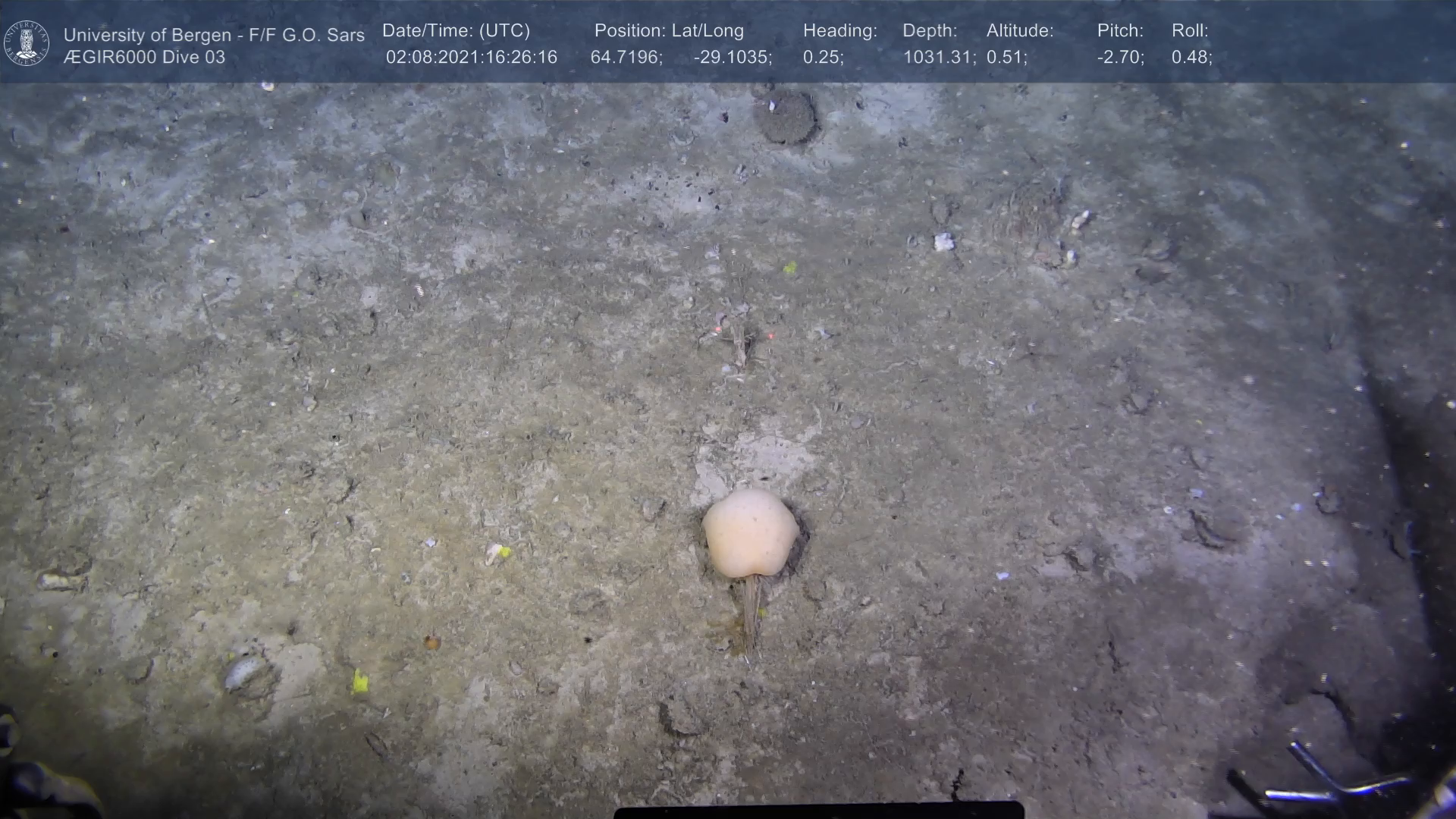Click the pitch value -2.70
Viewport: 1456px width, 819px height.
click(1120, 58)
